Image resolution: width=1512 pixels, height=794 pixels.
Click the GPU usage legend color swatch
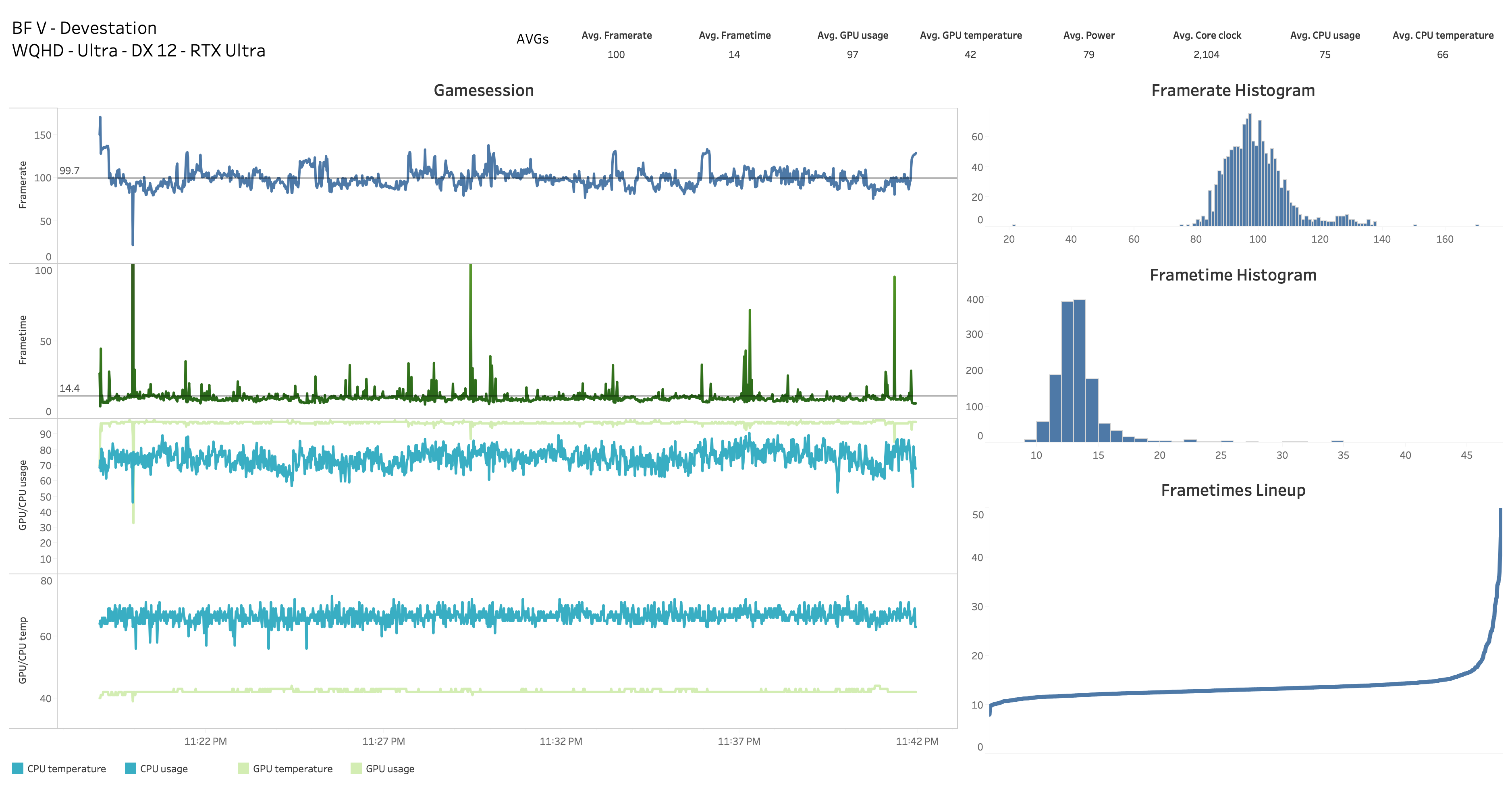(356, 768)
